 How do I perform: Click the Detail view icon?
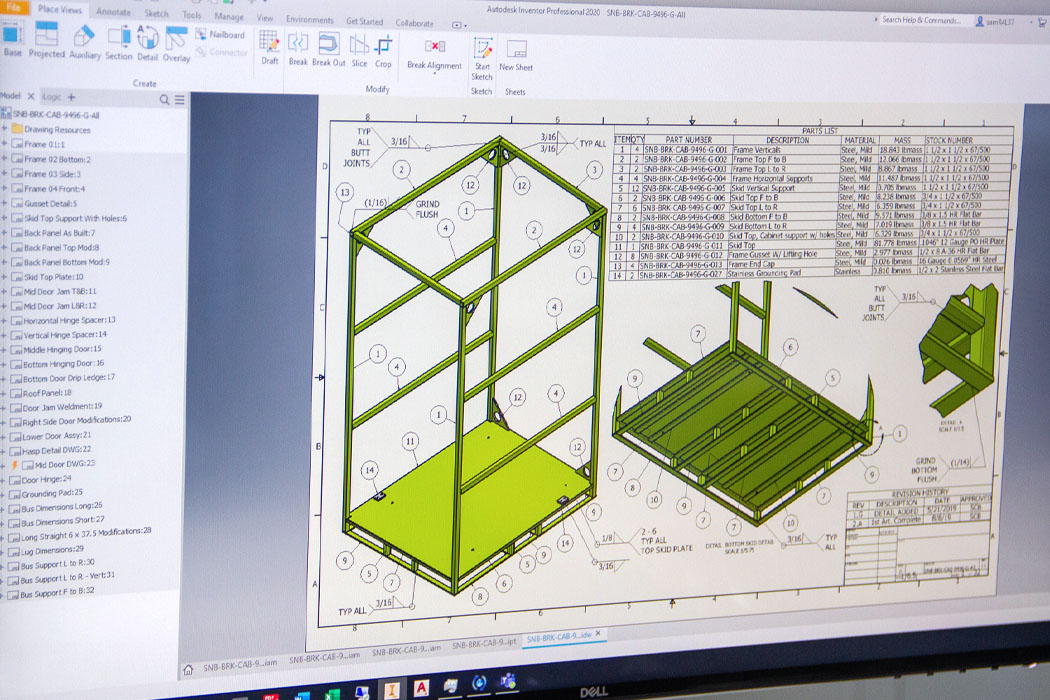coord(147,44)
